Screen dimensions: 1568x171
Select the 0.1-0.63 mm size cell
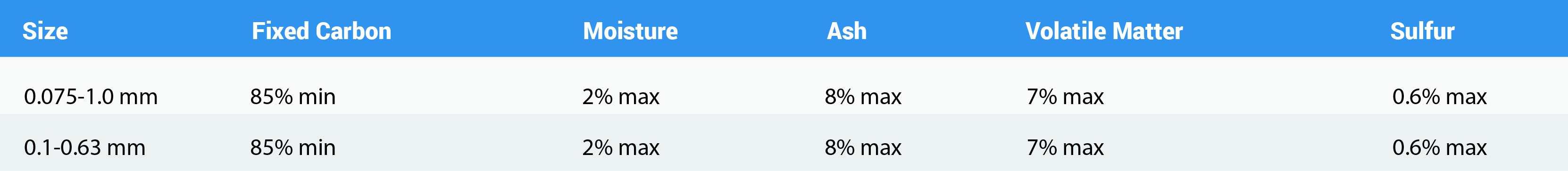point(84,147)
